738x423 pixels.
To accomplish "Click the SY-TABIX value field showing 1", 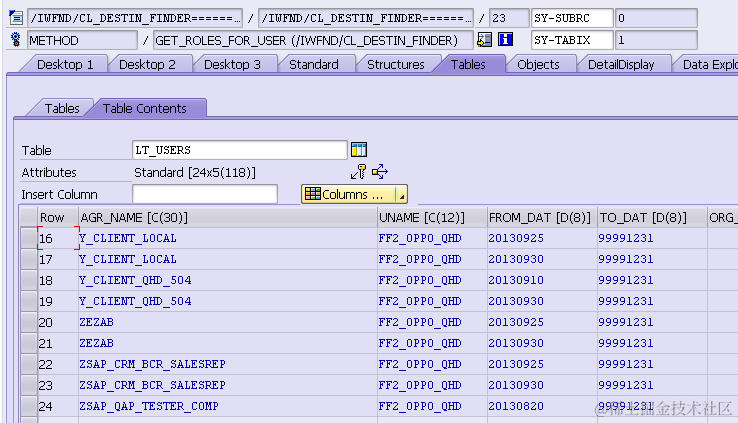I will tap(656, 40).
